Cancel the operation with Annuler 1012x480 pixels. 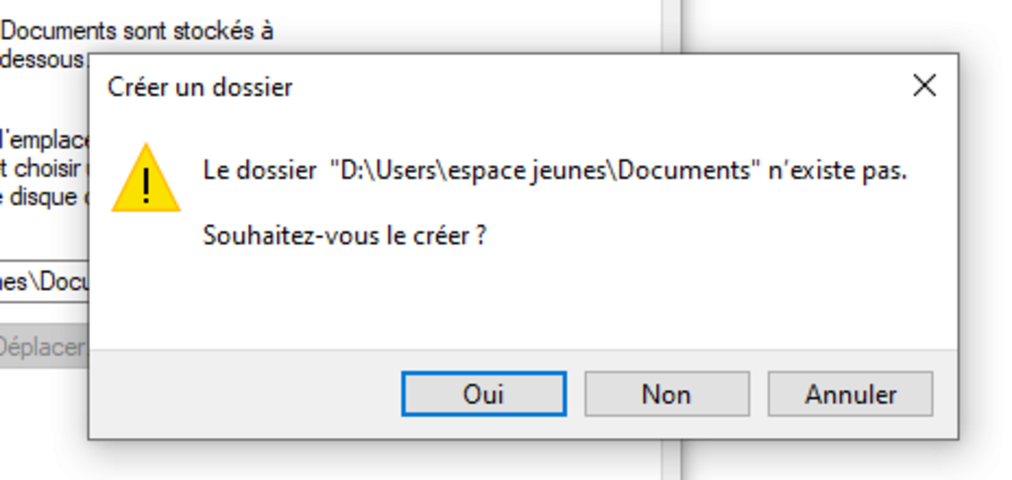point(850,394)
